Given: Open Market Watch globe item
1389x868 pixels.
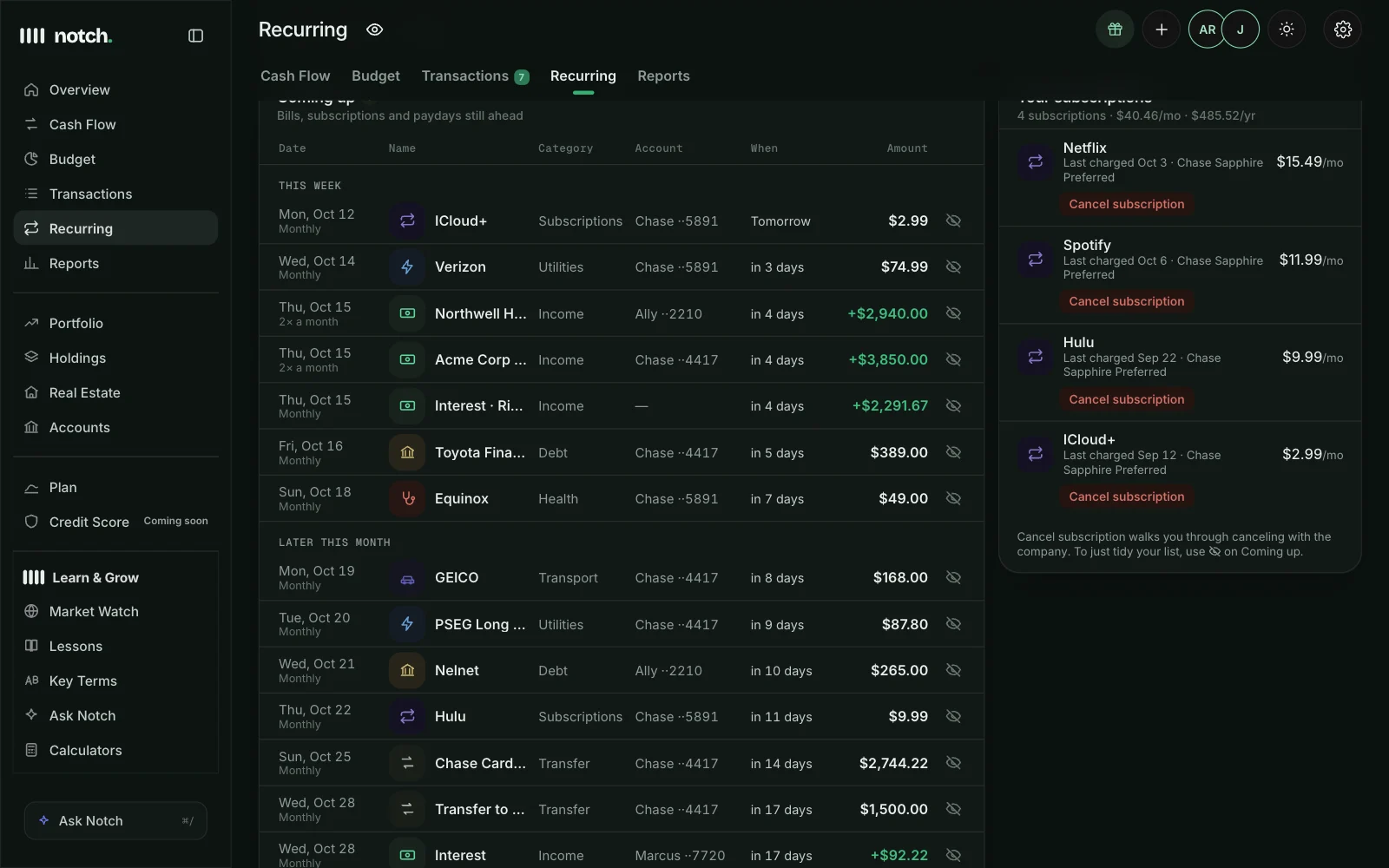Looking at the screenshot, I should (115, 611).
